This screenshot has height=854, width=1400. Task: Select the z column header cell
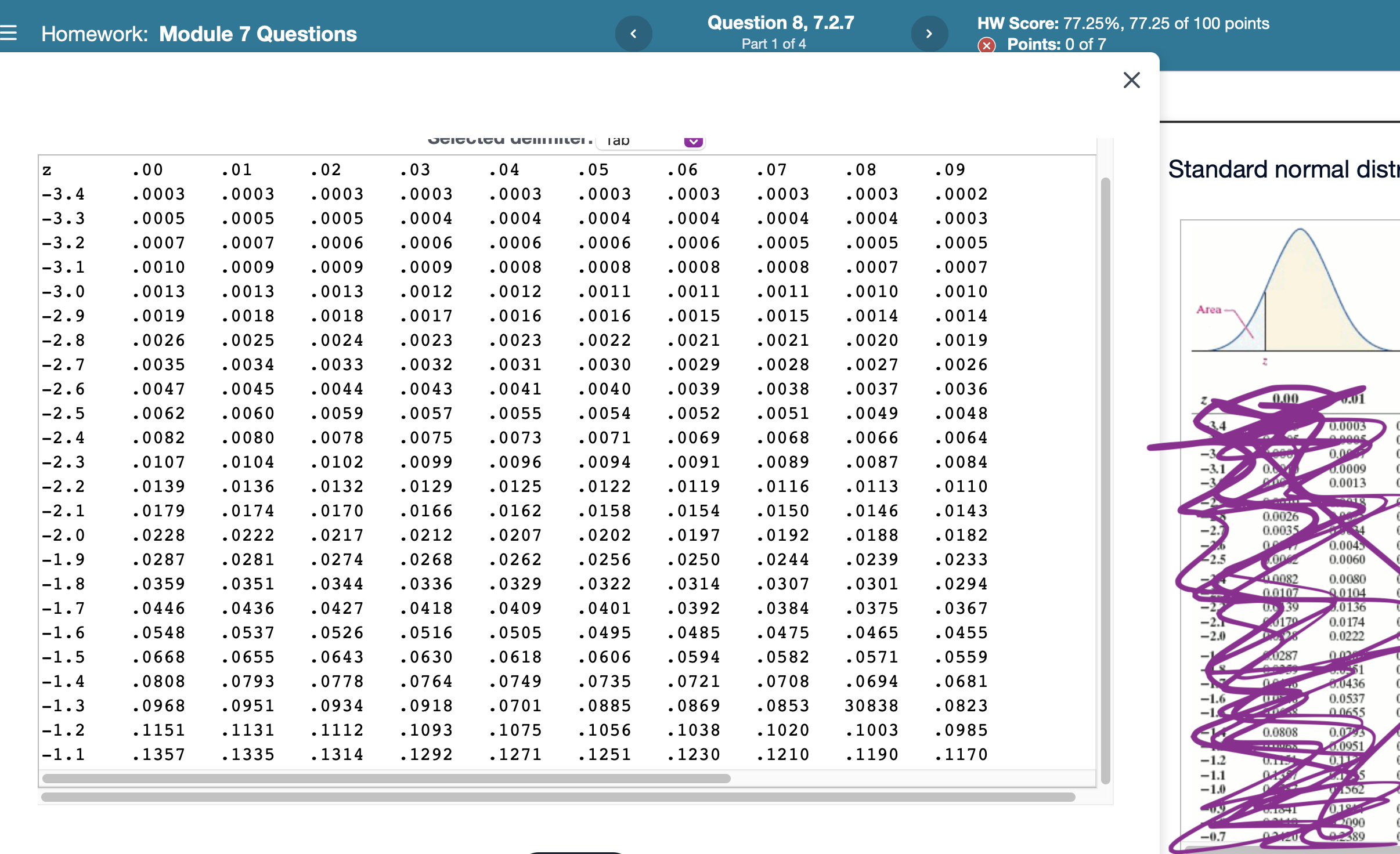point(47,169)
